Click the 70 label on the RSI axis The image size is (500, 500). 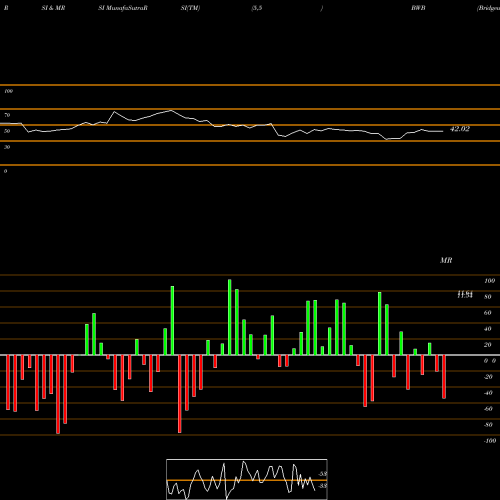7,115
